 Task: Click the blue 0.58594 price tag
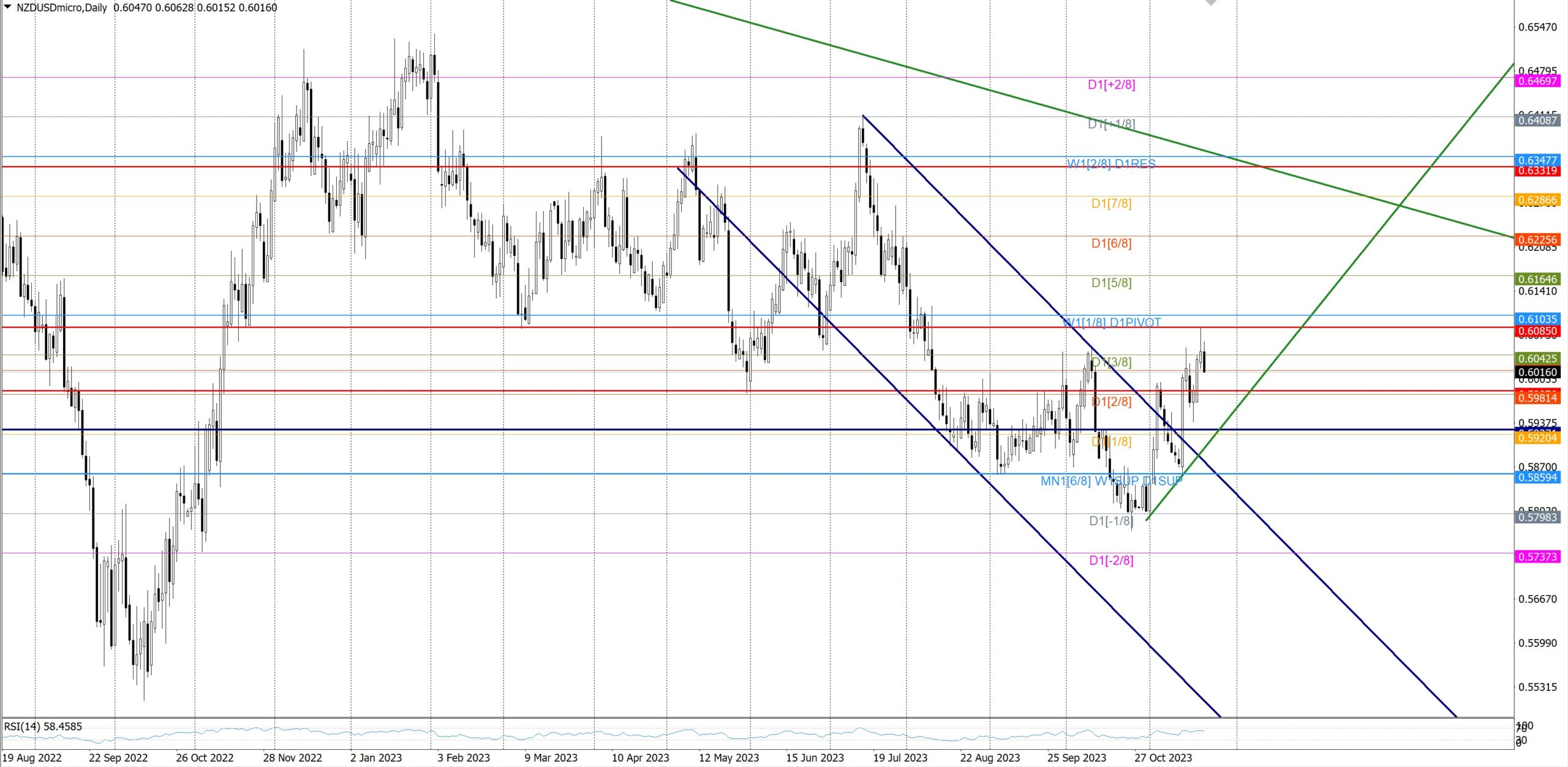point(1537,477)
